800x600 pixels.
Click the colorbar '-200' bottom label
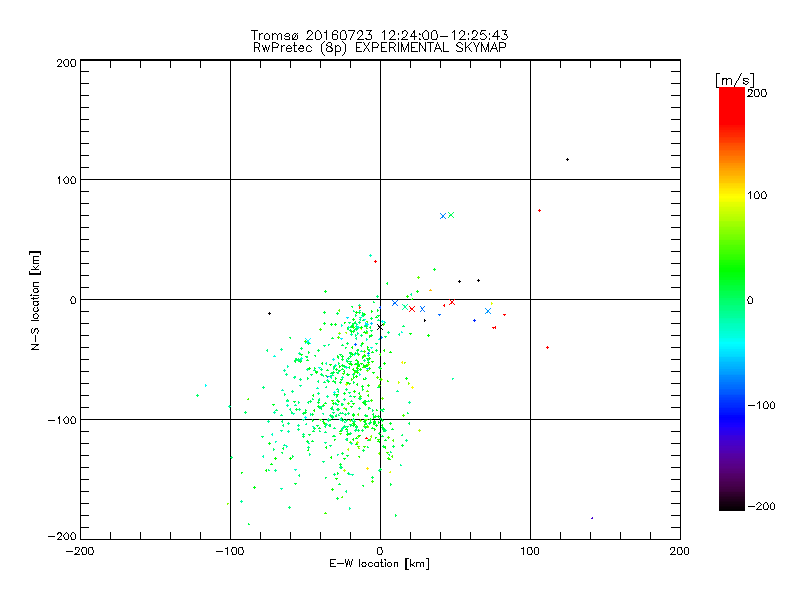[761, 506]
